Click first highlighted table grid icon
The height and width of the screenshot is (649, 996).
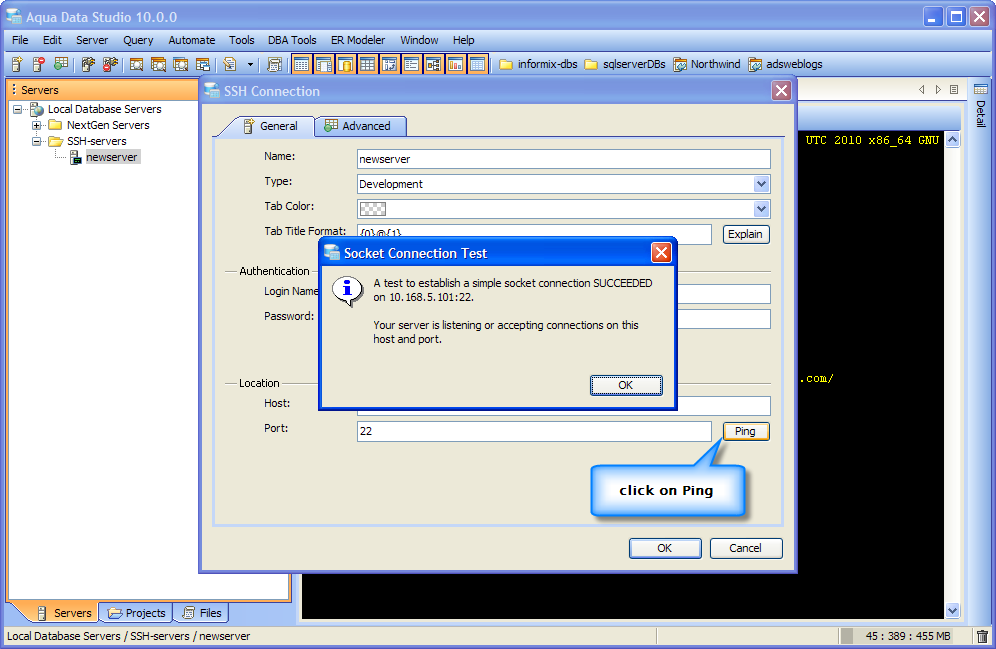302,64
